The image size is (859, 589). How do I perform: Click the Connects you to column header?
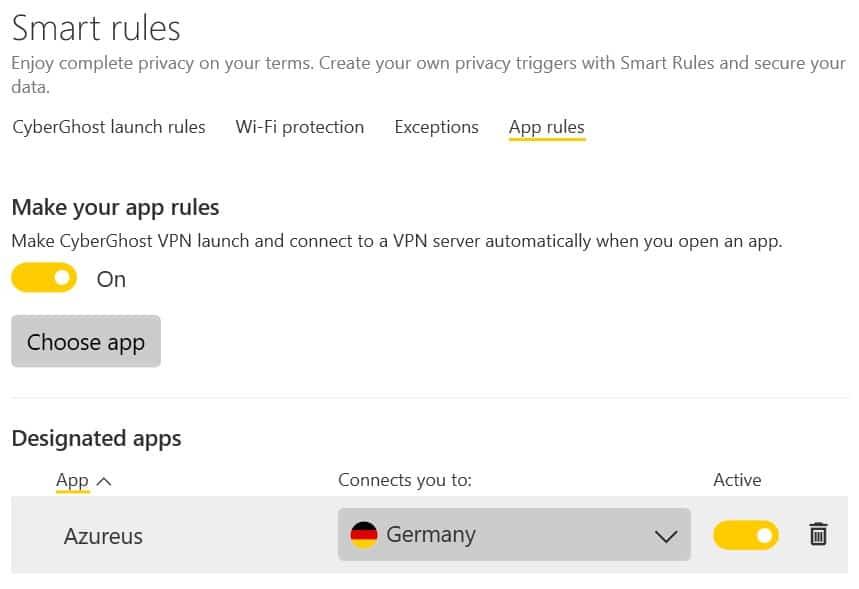pos(405,480)
